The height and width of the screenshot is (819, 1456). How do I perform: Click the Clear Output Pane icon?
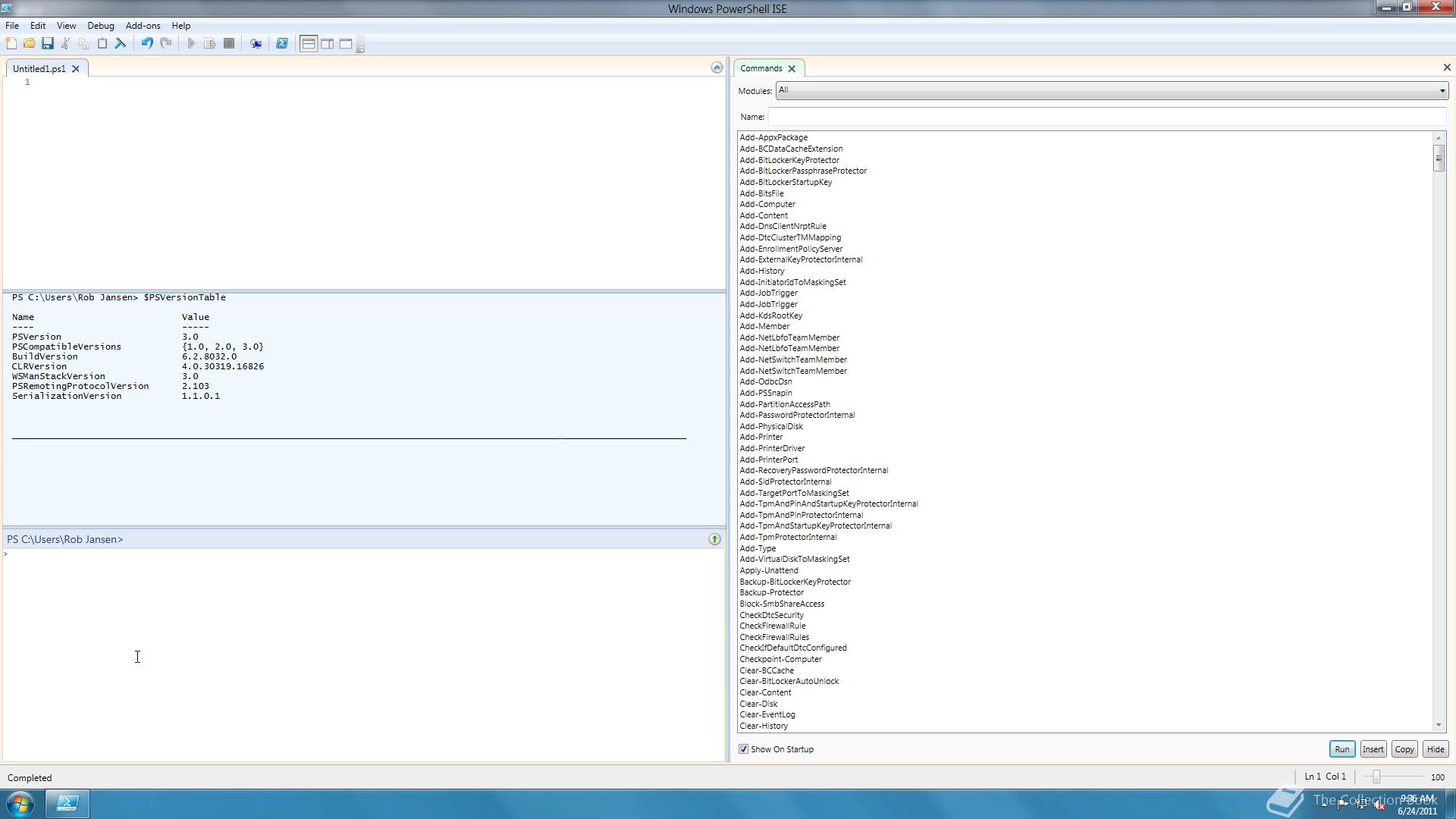121,44
